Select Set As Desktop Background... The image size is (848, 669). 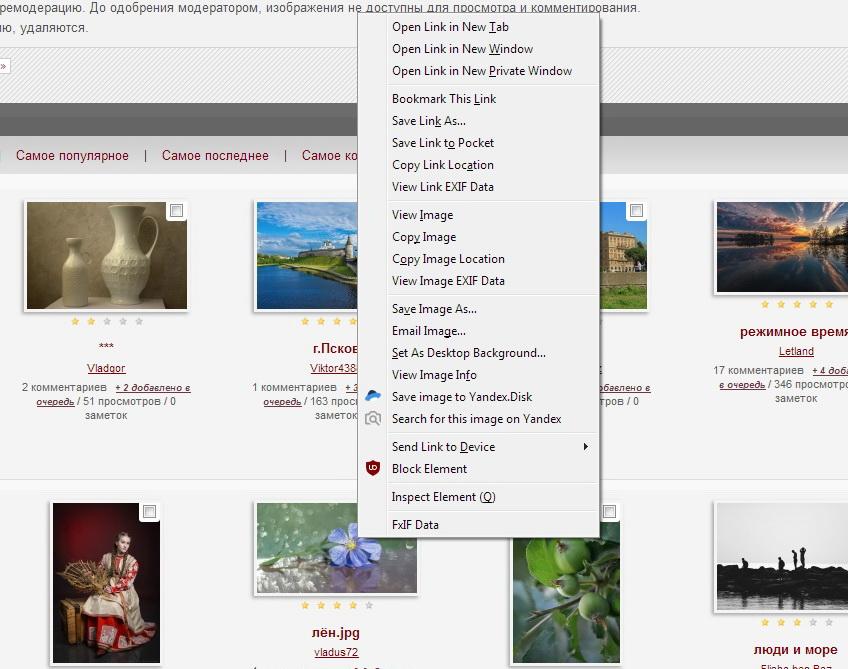[479, 353]
